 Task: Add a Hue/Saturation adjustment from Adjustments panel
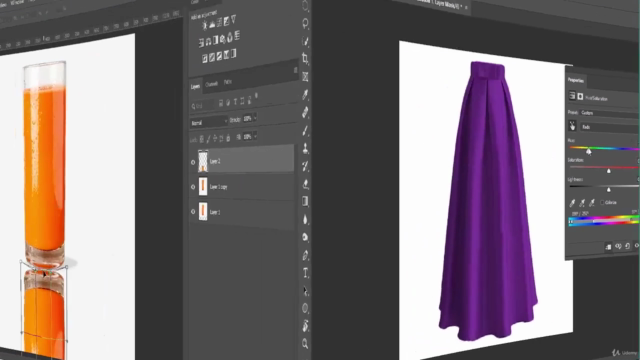coord(201,42)
